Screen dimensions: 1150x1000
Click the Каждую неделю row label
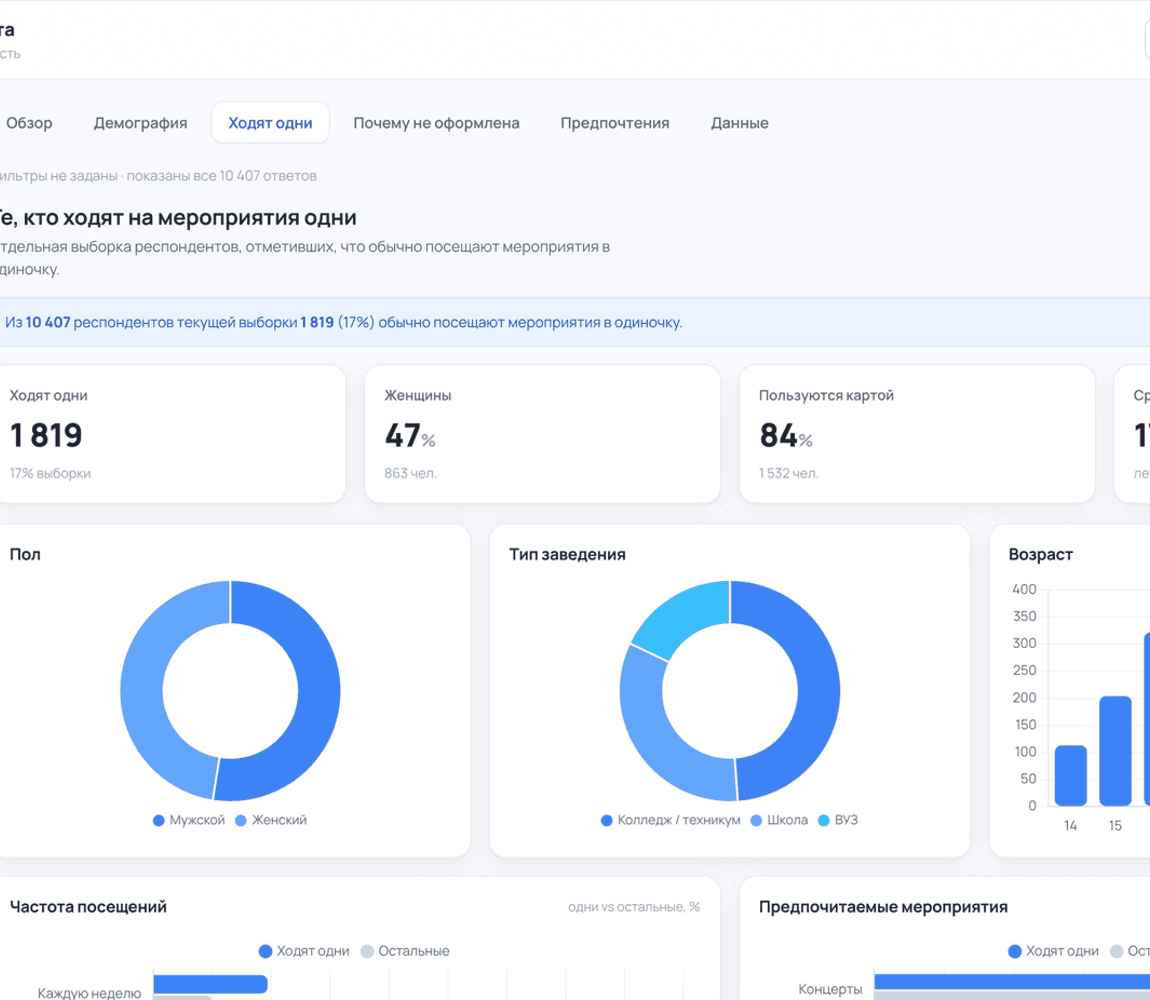tap(89, 993)
